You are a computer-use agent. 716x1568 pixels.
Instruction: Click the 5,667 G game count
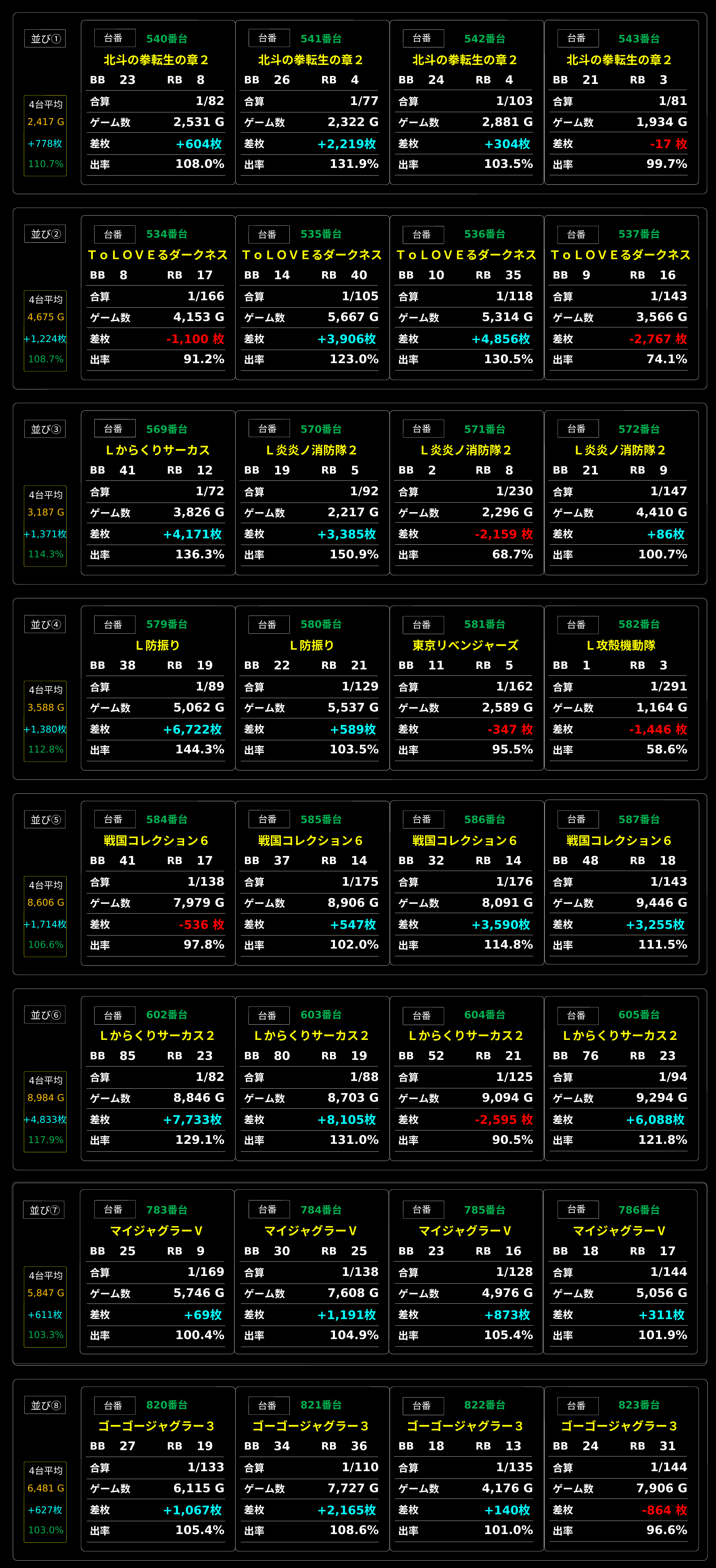point(353,318)
